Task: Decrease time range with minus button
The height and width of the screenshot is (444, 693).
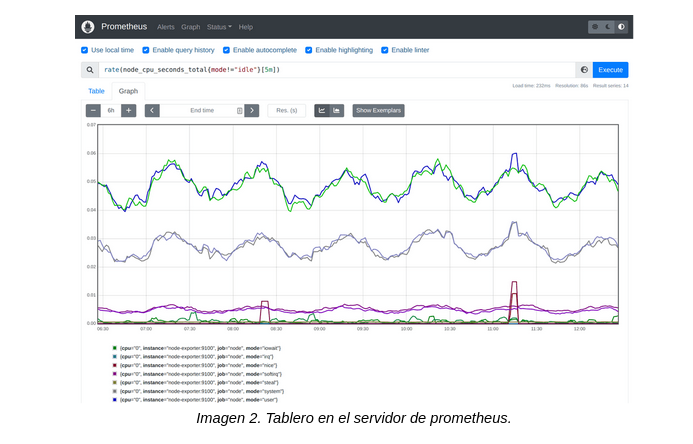Action: (93, 110)
